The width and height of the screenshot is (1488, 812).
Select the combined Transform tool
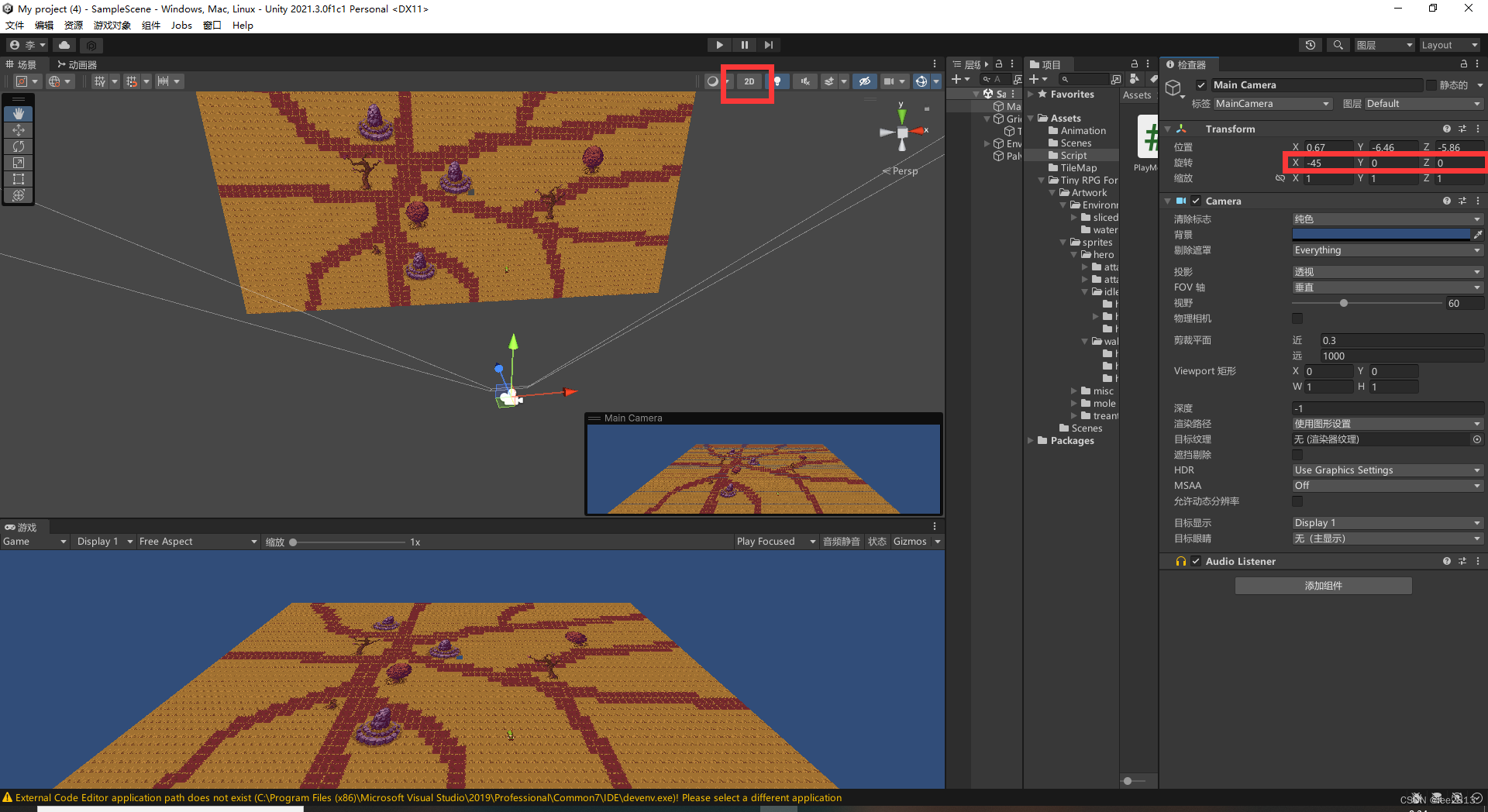19,195
